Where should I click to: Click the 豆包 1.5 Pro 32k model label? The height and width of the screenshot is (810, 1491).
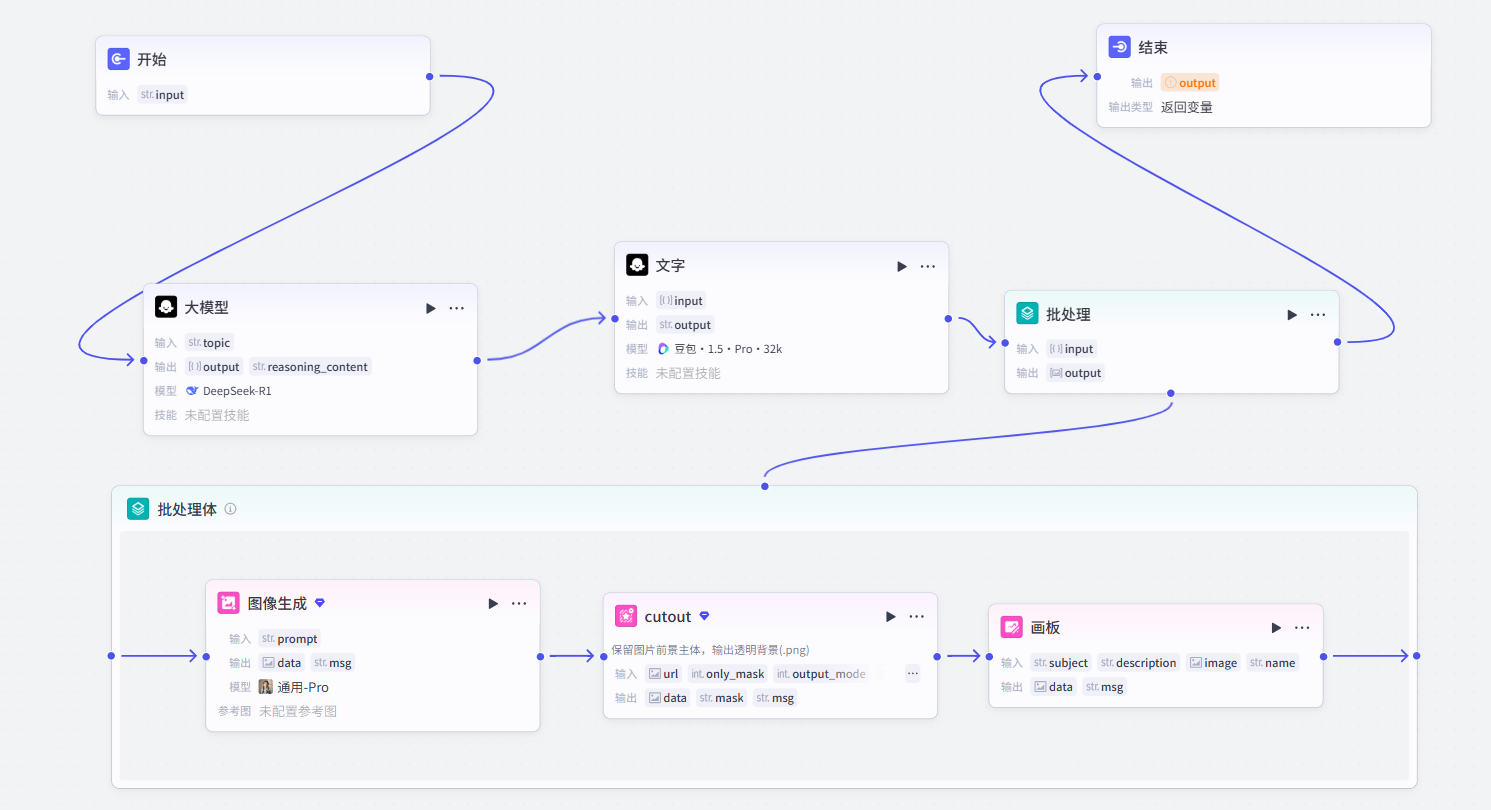point(720,349)
